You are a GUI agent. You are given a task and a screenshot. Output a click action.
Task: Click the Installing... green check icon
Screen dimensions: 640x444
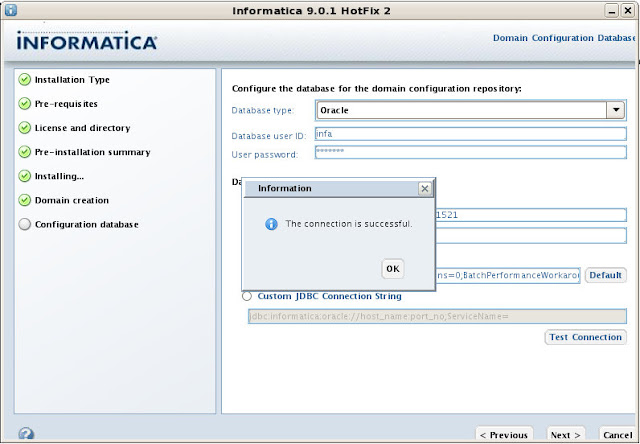point(24,176)
